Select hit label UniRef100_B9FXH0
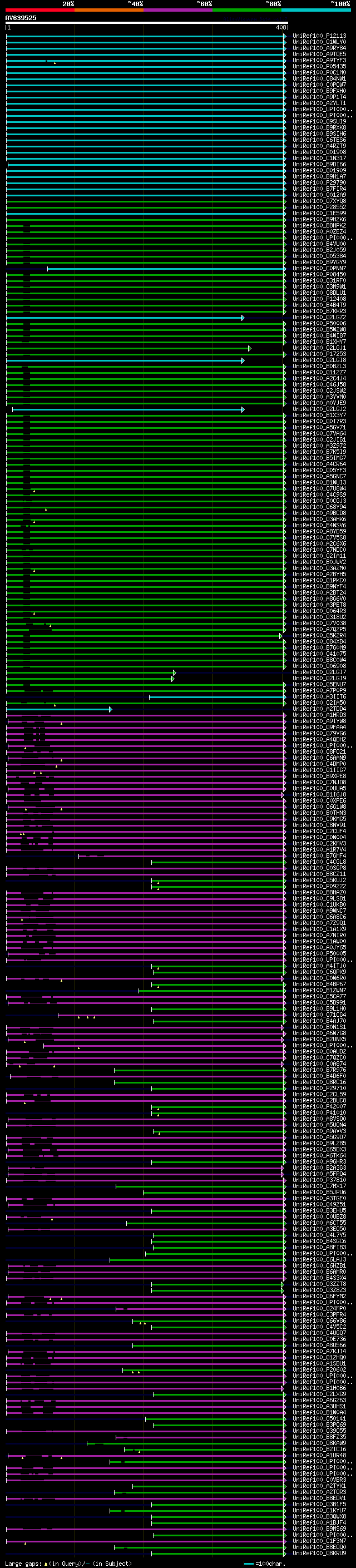 [319, 91]
